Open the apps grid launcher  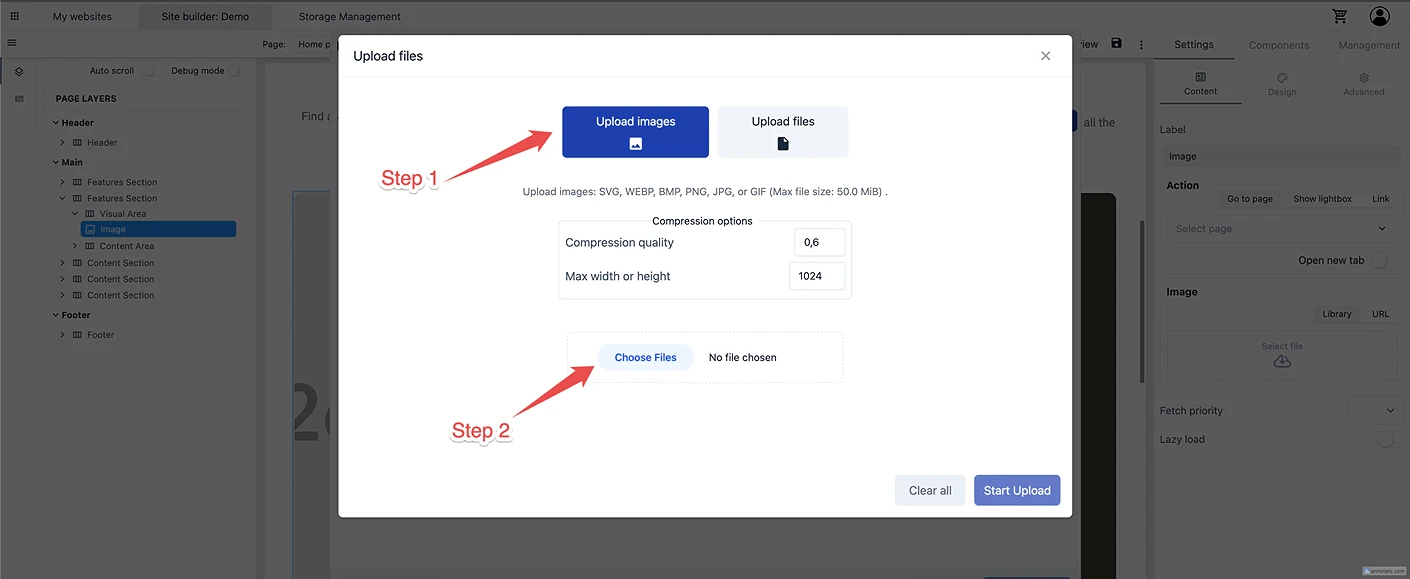coord(14,16)
